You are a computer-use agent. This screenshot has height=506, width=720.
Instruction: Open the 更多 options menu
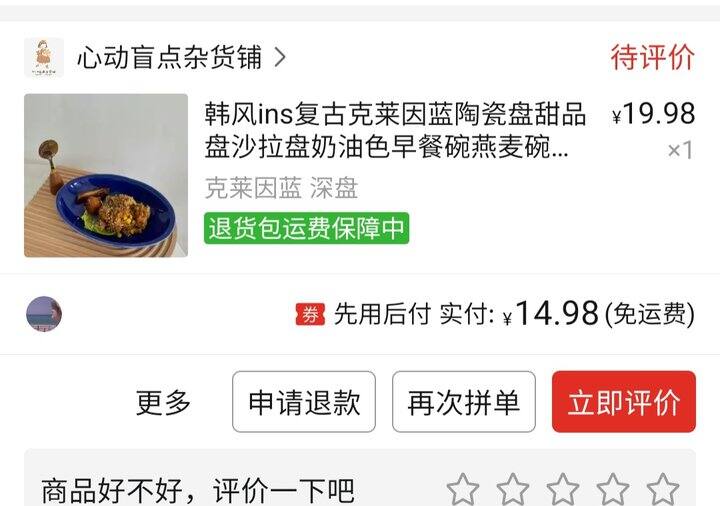pyautogui.click(x=163, y=402)
